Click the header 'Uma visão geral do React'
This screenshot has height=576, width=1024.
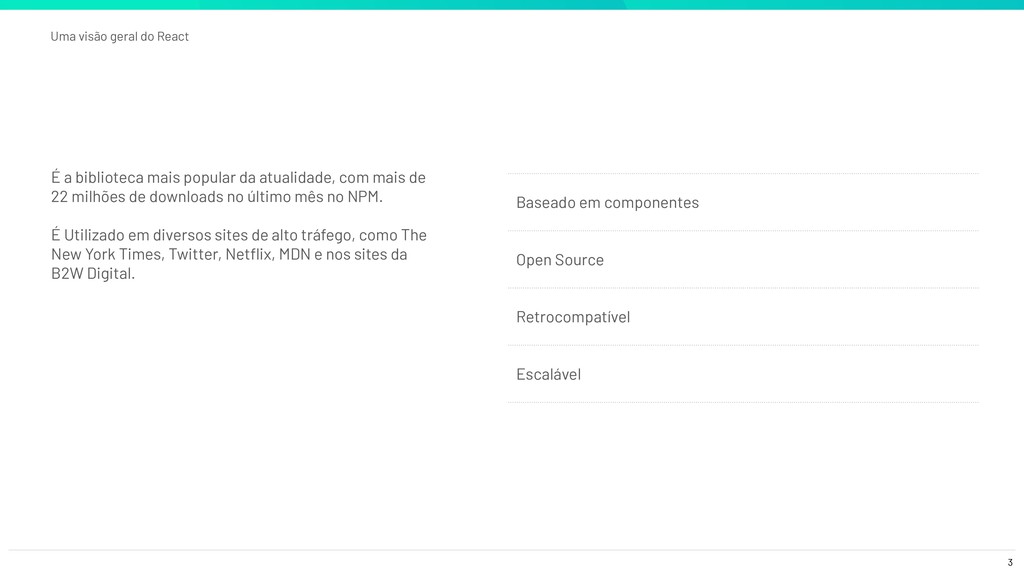point(120,37)
